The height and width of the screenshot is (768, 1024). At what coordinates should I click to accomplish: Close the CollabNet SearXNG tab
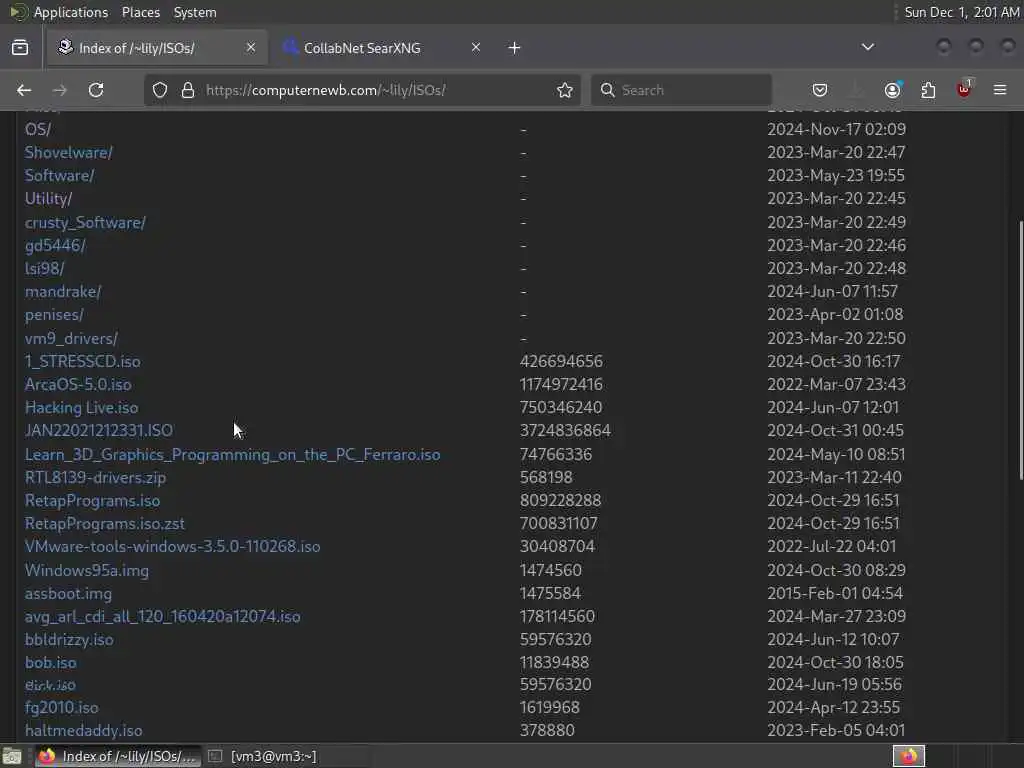(x=476, y=48)
